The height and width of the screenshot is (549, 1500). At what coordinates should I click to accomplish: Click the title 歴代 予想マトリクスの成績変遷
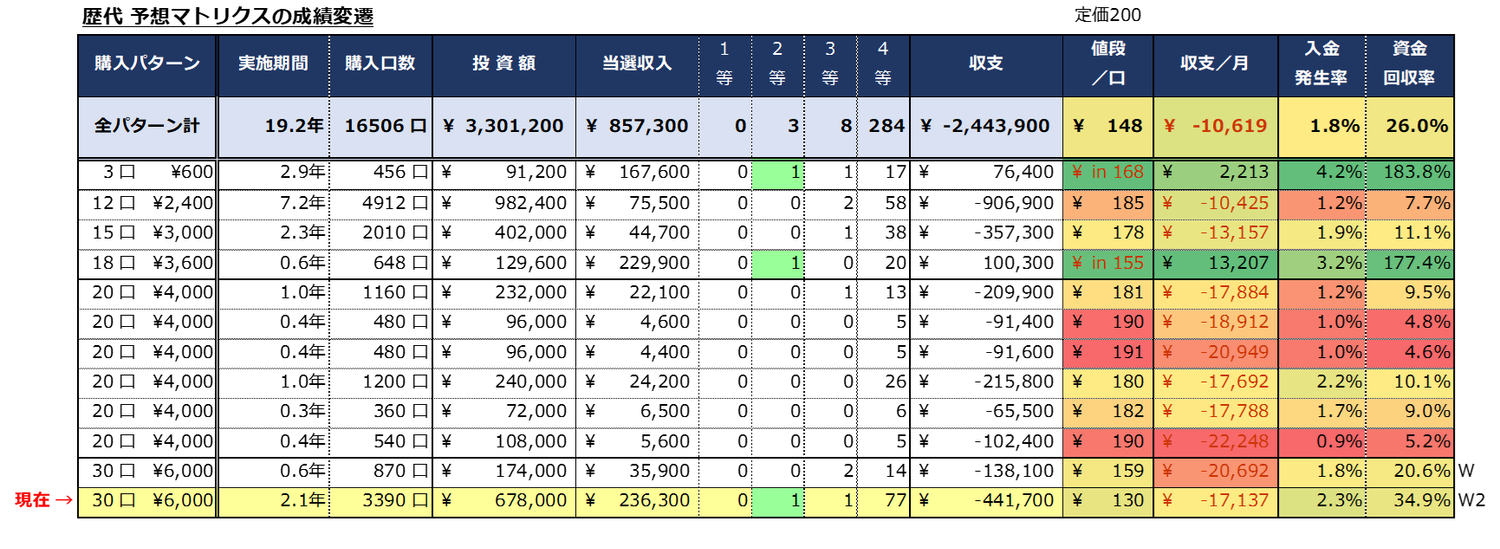[227, 17]
